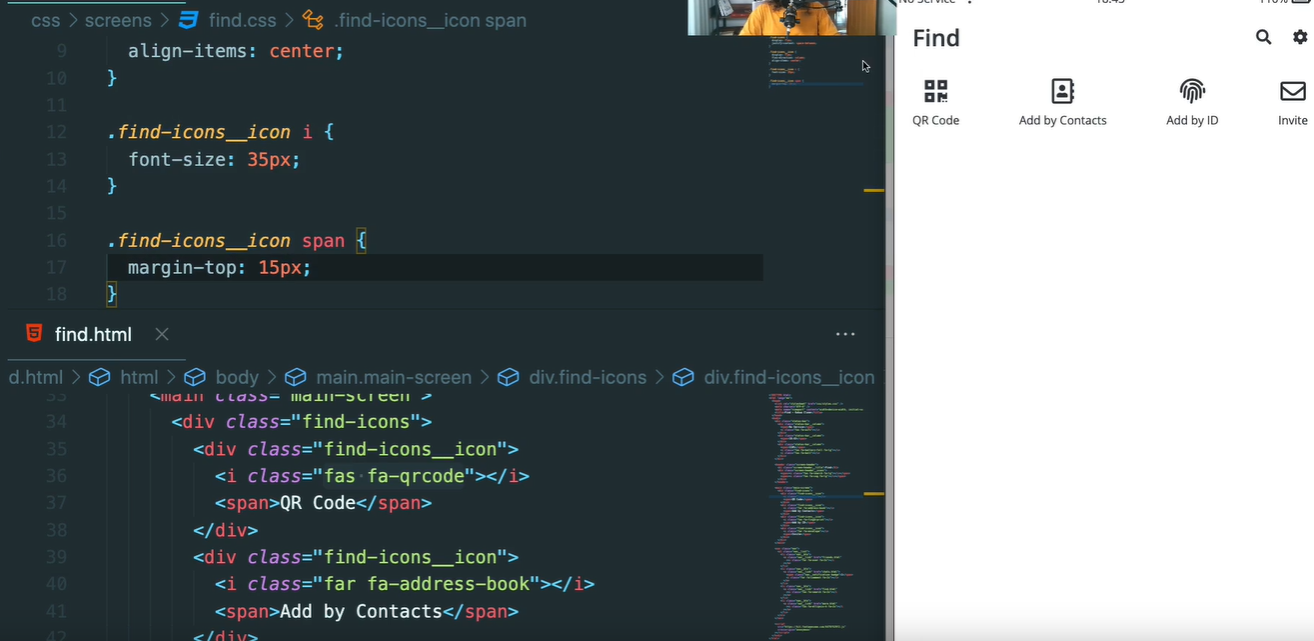Select the div.find-icons breadcrumb
The height and width of the screenshot is (641, 1314).
pyautogui.click(x=588, y=377)
